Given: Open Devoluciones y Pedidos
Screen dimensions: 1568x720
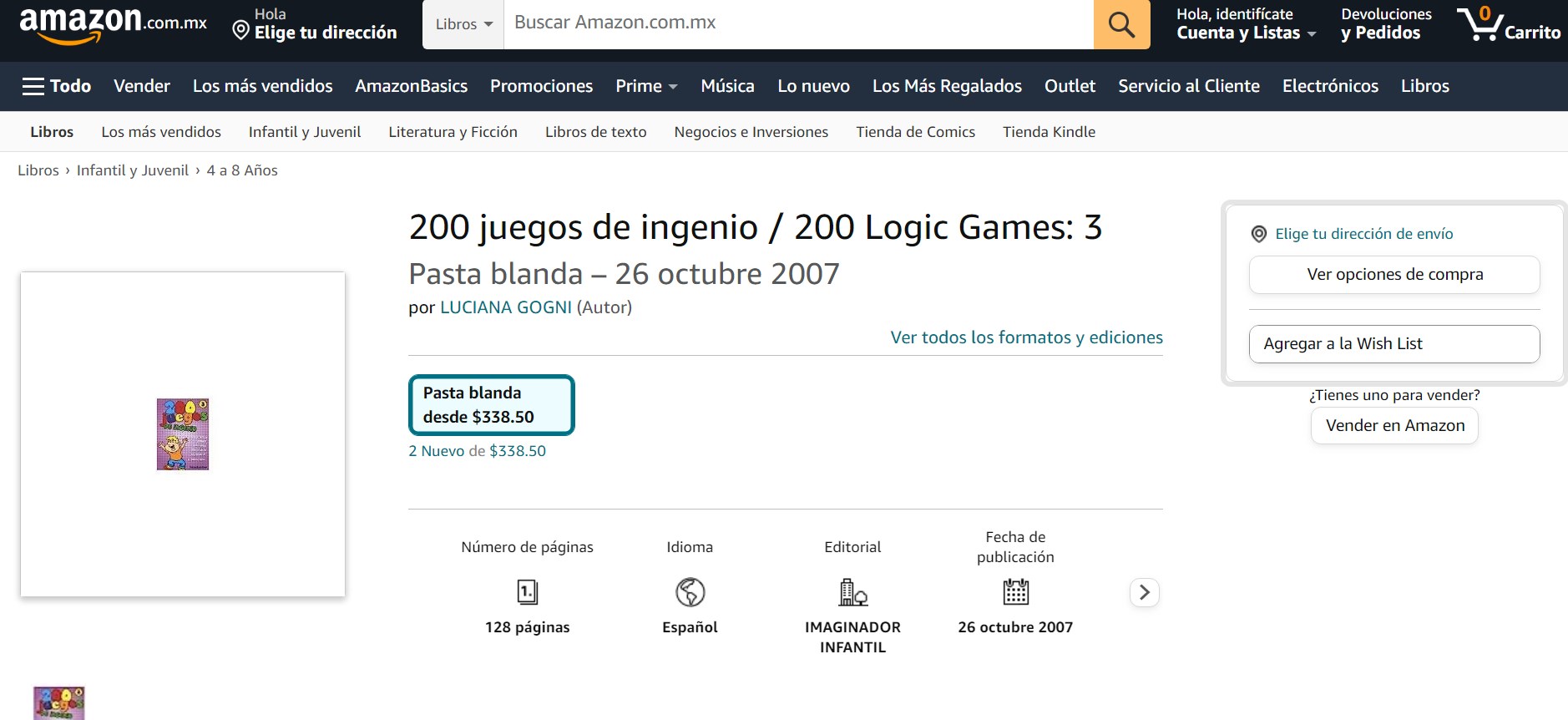Looking at the screenshot, I should click(x=1385, y=23).
